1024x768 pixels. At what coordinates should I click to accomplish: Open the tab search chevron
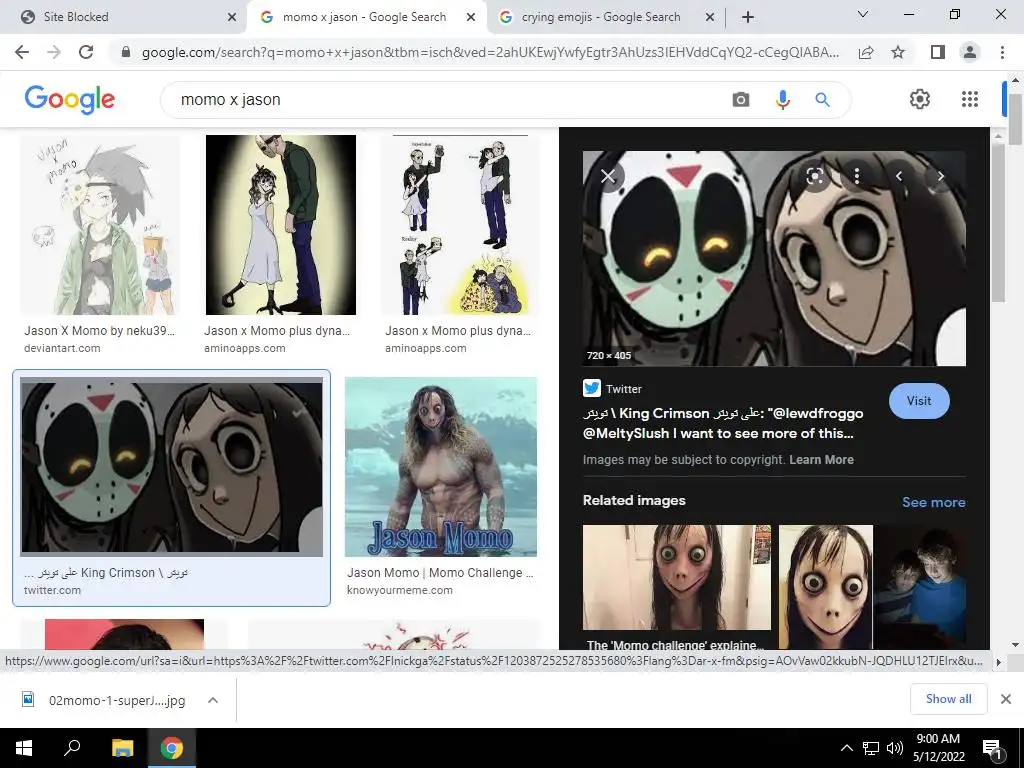(863, 14)
